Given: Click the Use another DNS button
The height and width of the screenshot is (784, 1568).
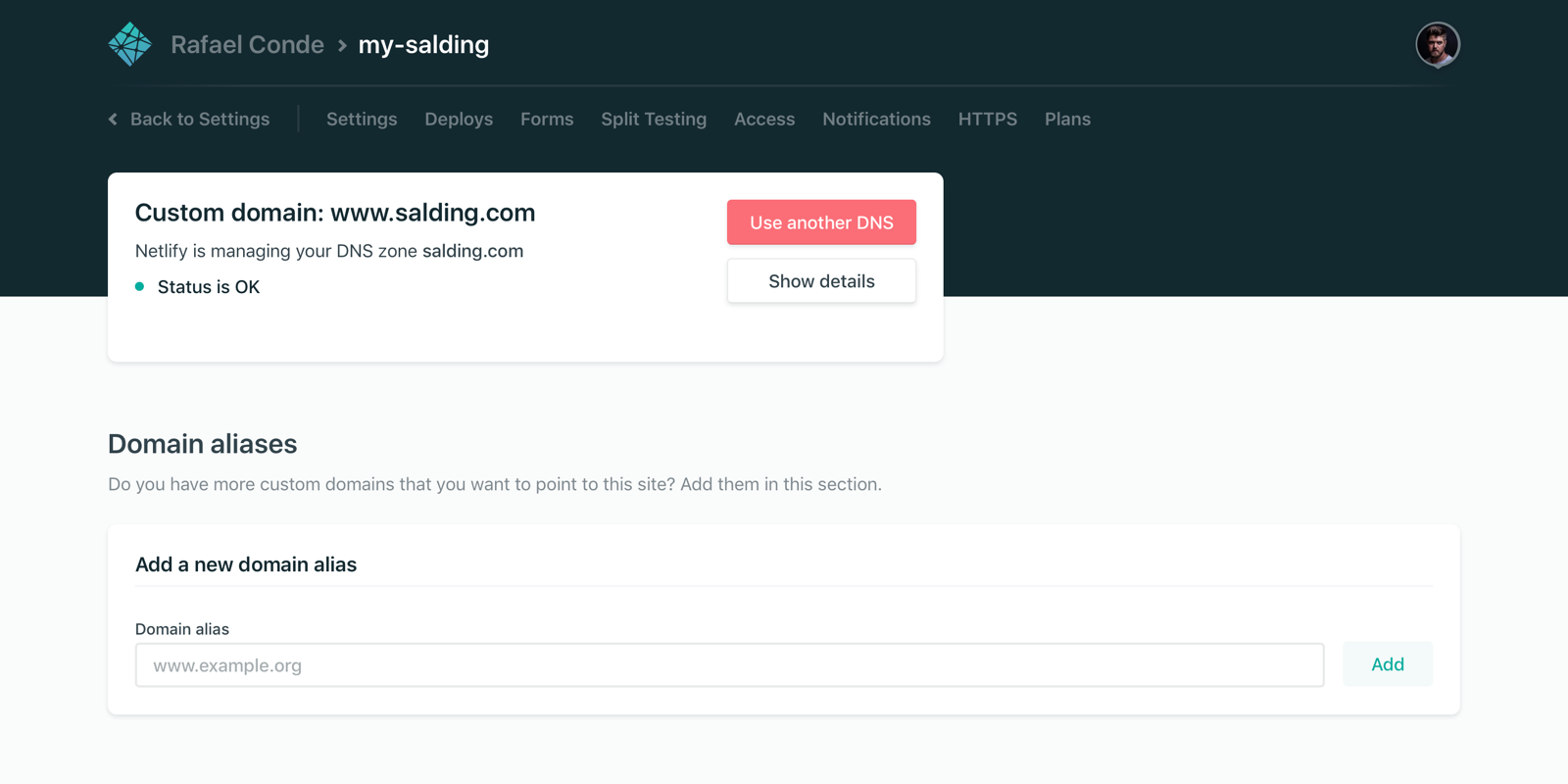Looking at the screenshot, I should [821, 222].
